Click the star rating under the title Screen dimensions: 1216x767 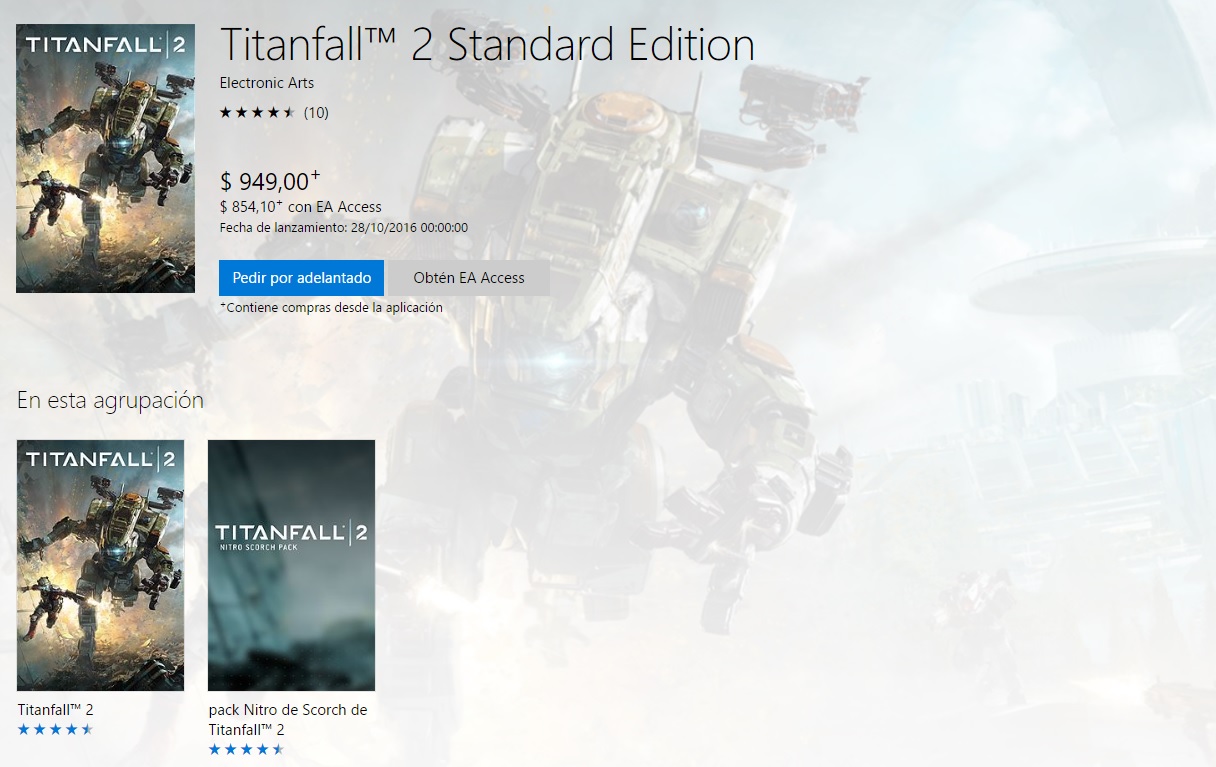[257, 112]
